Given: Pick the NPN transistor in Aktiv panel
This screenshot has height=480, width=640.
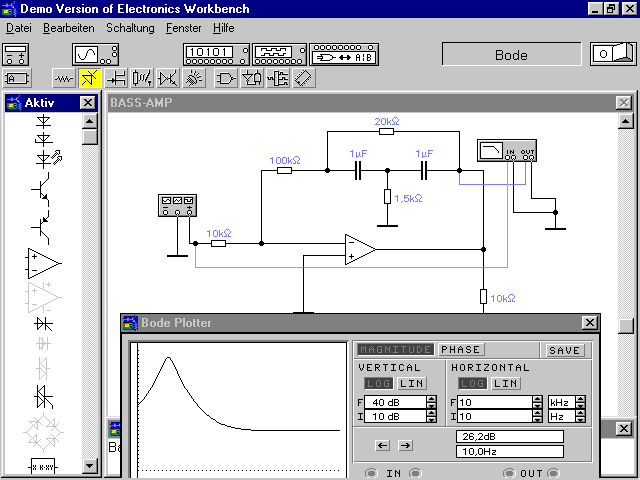Looking at the screenshot, I should 44,188.
